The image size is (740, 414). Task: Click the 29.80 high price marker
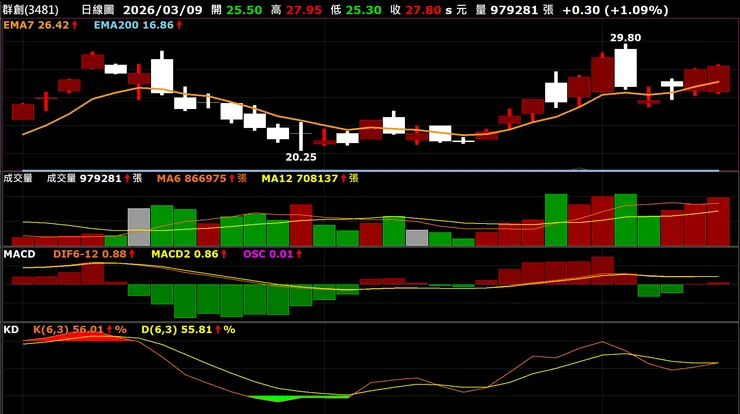coord(625,38)
